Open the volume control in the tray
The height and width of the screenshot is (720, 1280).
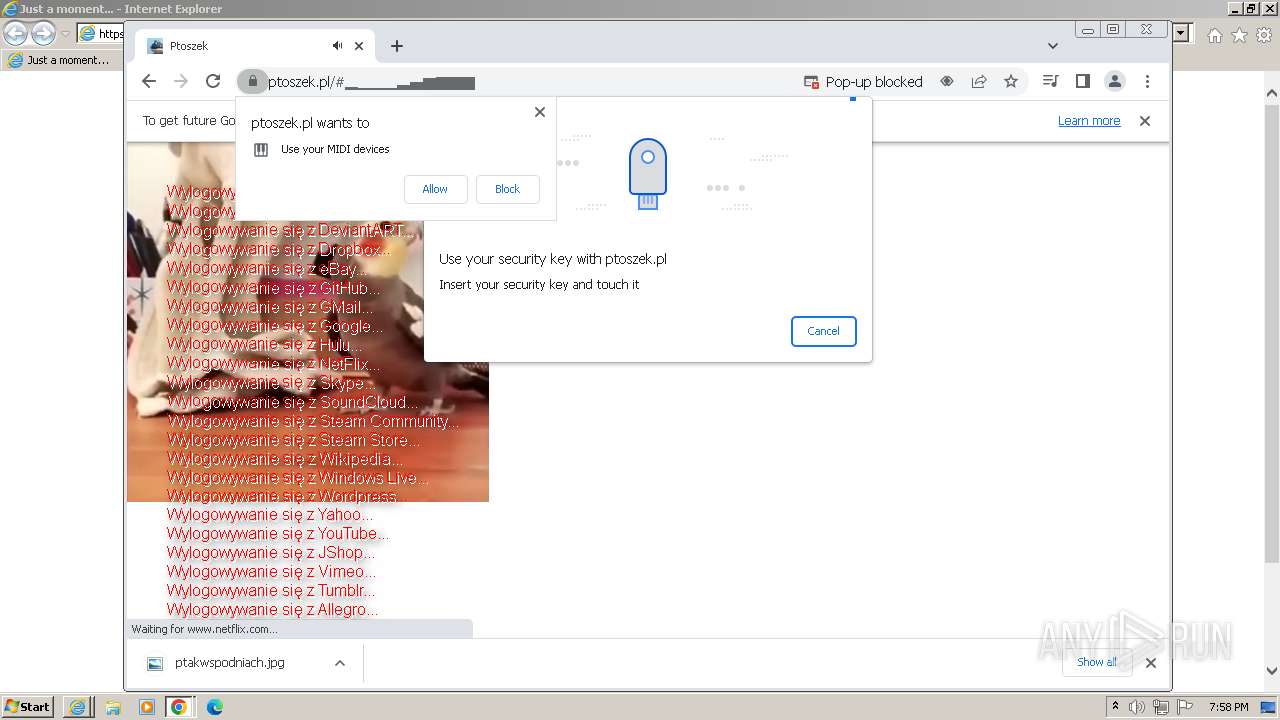[x=1137, y=707]
